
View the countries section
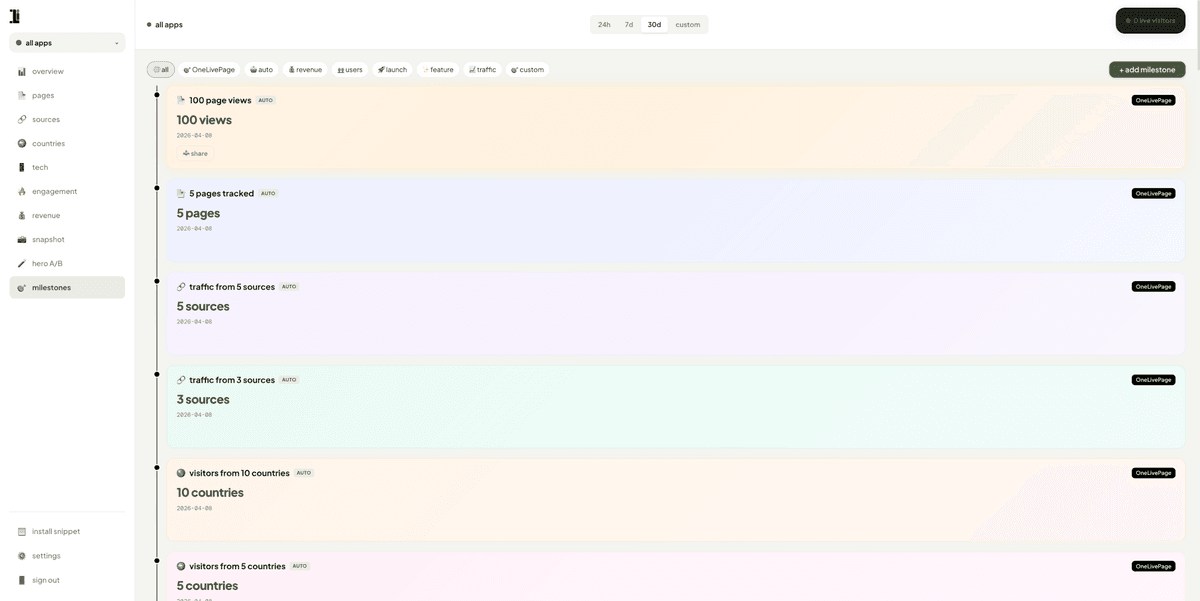[x=50, y=143]
